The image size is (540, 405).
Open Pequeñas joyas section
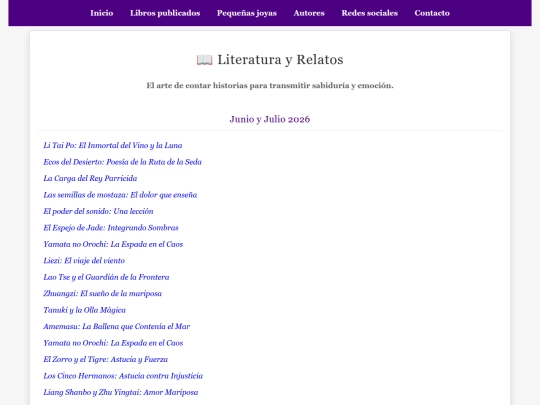point(247,13)
